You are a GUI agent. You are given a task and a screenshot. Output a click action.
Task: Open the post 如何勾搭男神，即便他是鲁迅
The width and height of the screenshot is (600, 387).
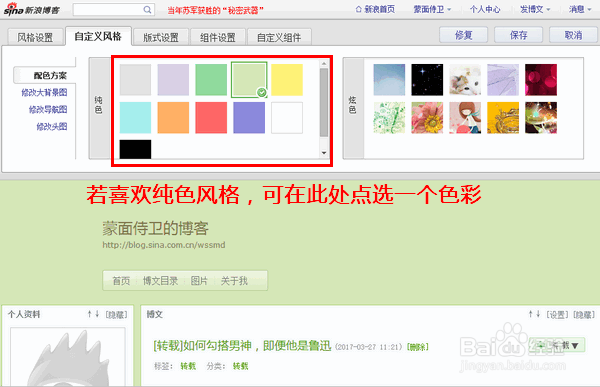242,346
